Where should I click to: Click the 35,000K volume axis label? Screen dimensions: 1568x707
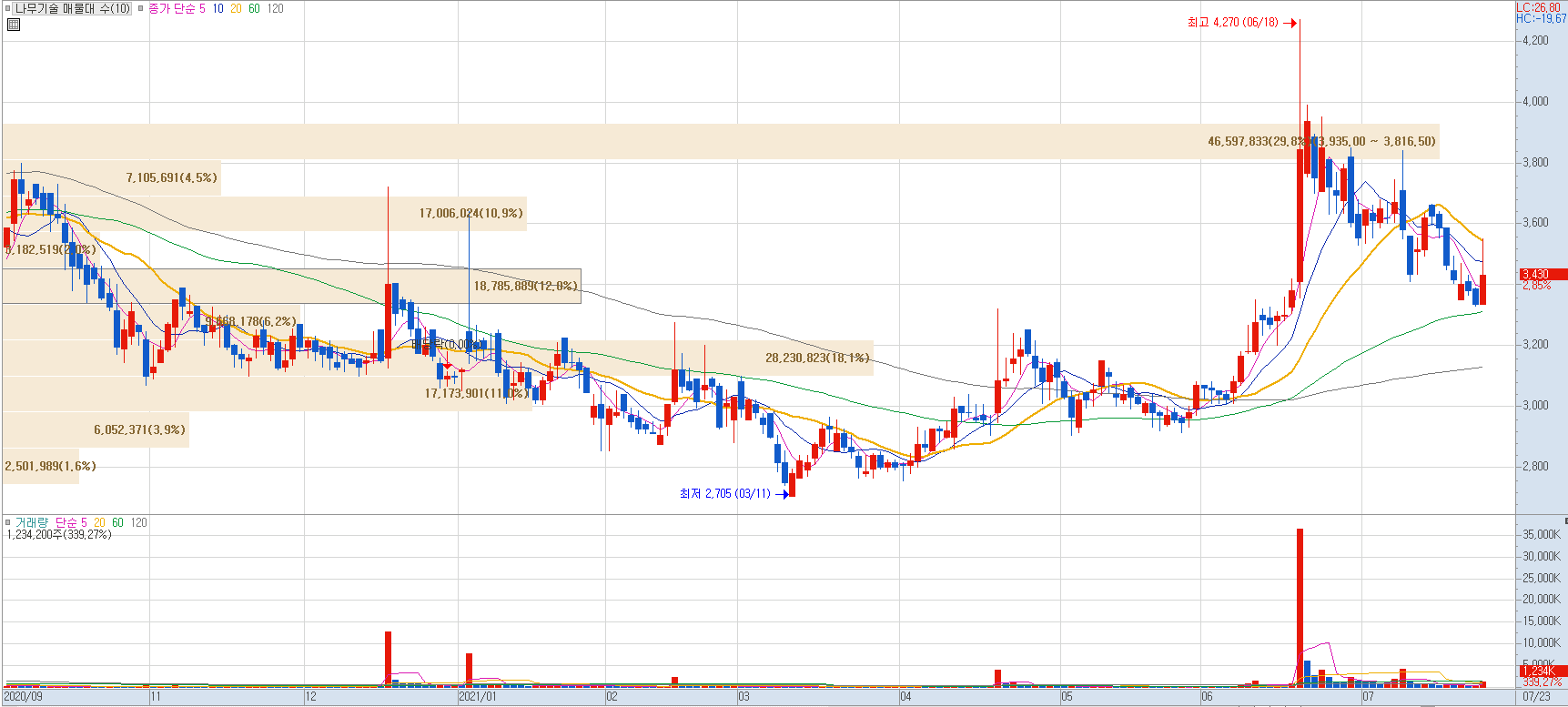click(x=1542, y=534)
